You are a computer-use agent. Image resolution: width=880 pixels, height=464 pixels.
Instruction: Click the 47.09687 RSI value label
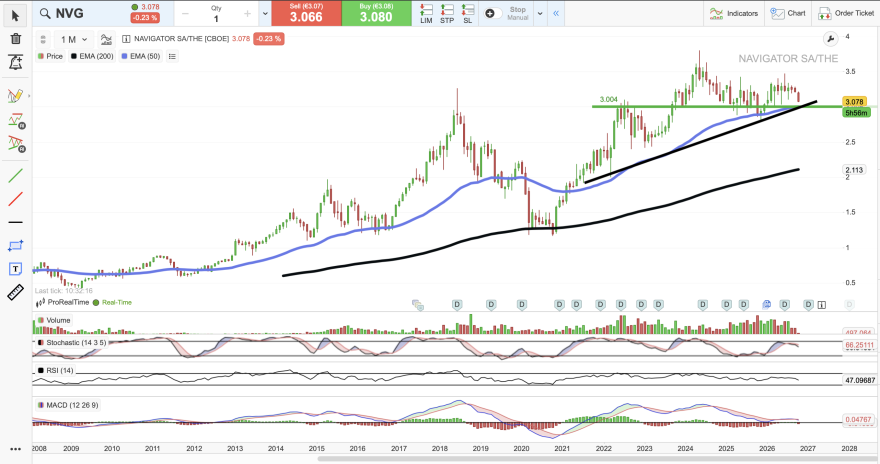[x=860, y=380]
